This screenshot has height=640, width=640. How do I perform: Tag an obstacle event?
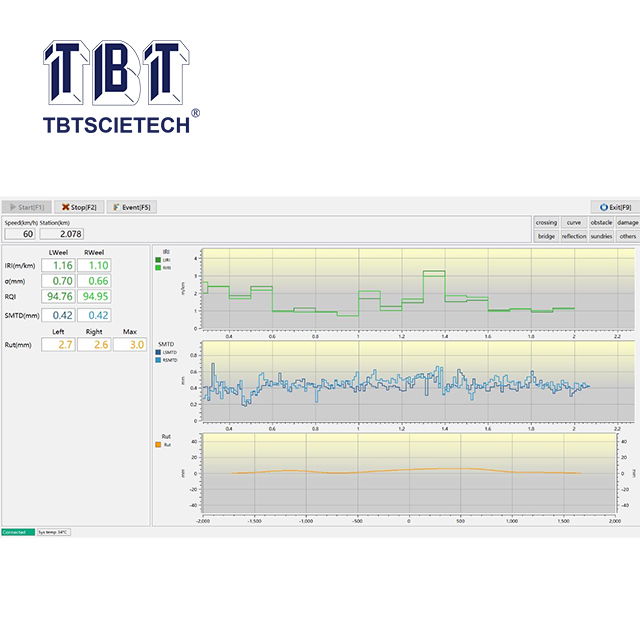pyautogui.click(x=601, y=223)
